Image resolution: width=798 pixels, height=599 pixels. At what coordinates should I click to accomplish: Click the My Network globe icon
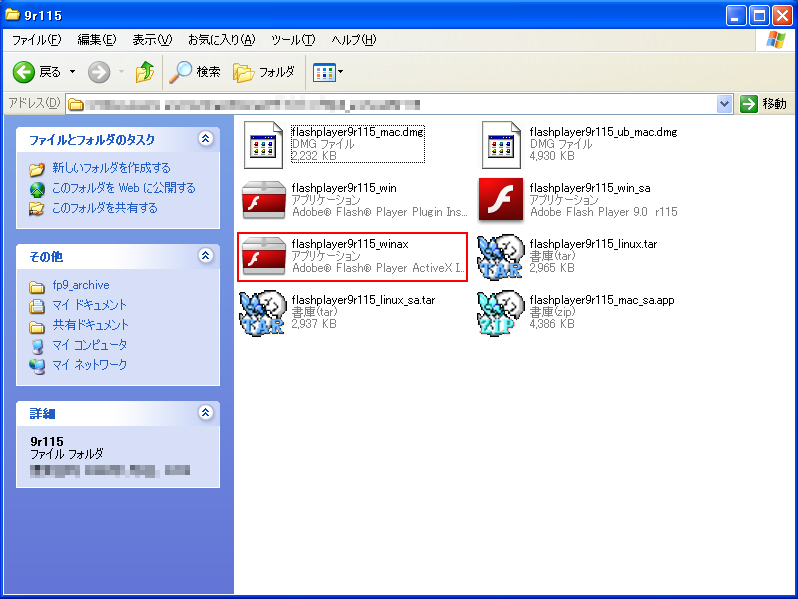pos(37,366)
